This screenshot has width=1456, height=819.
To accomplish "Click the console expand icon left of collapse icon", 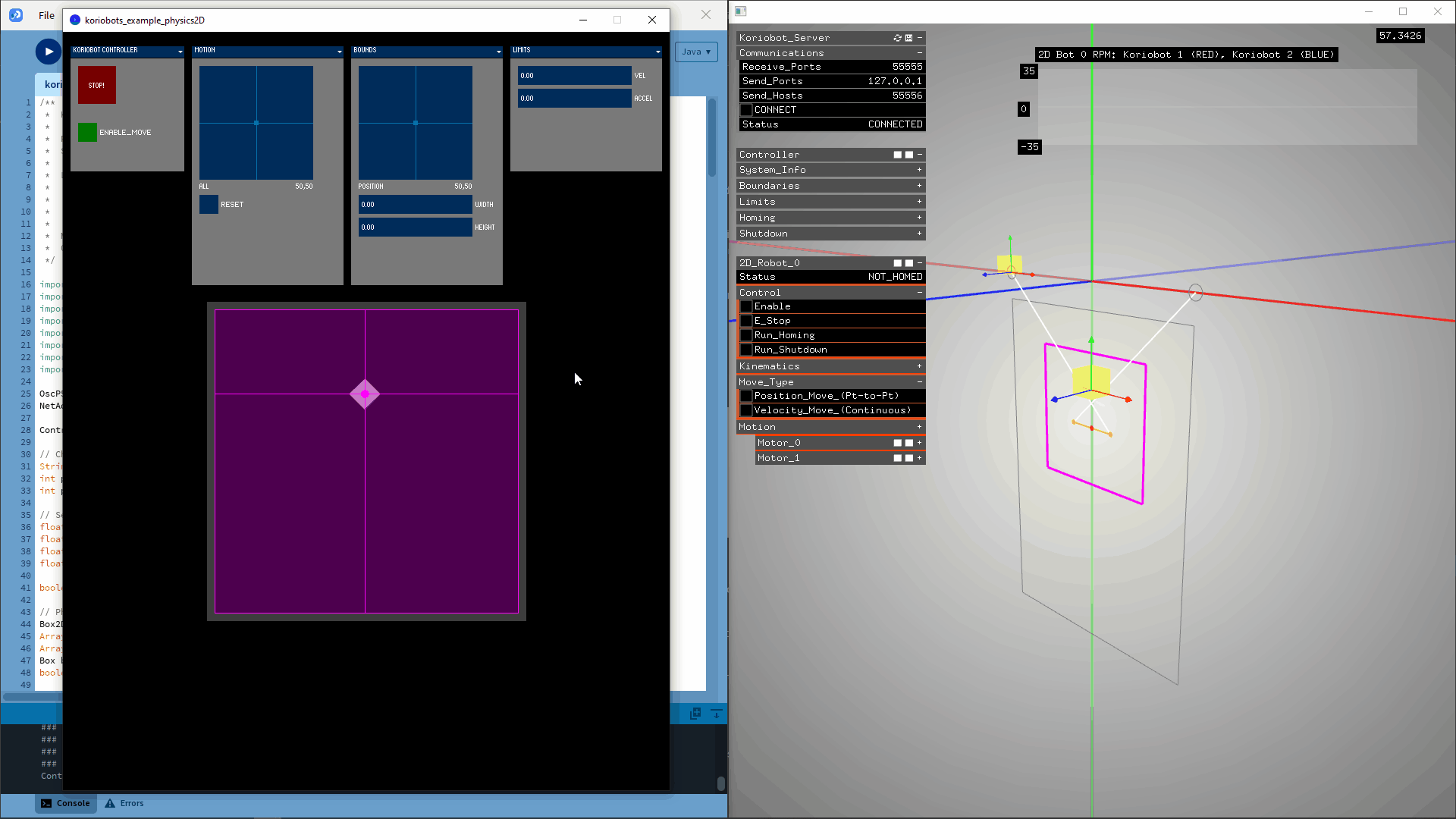I will (x=695, y=714).
